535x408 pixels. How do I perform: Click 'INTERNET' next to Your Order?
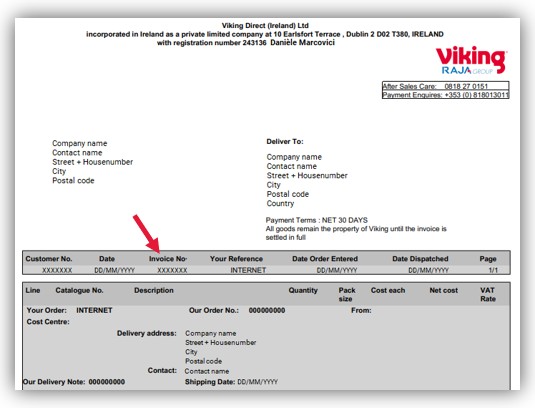[94, 310]
